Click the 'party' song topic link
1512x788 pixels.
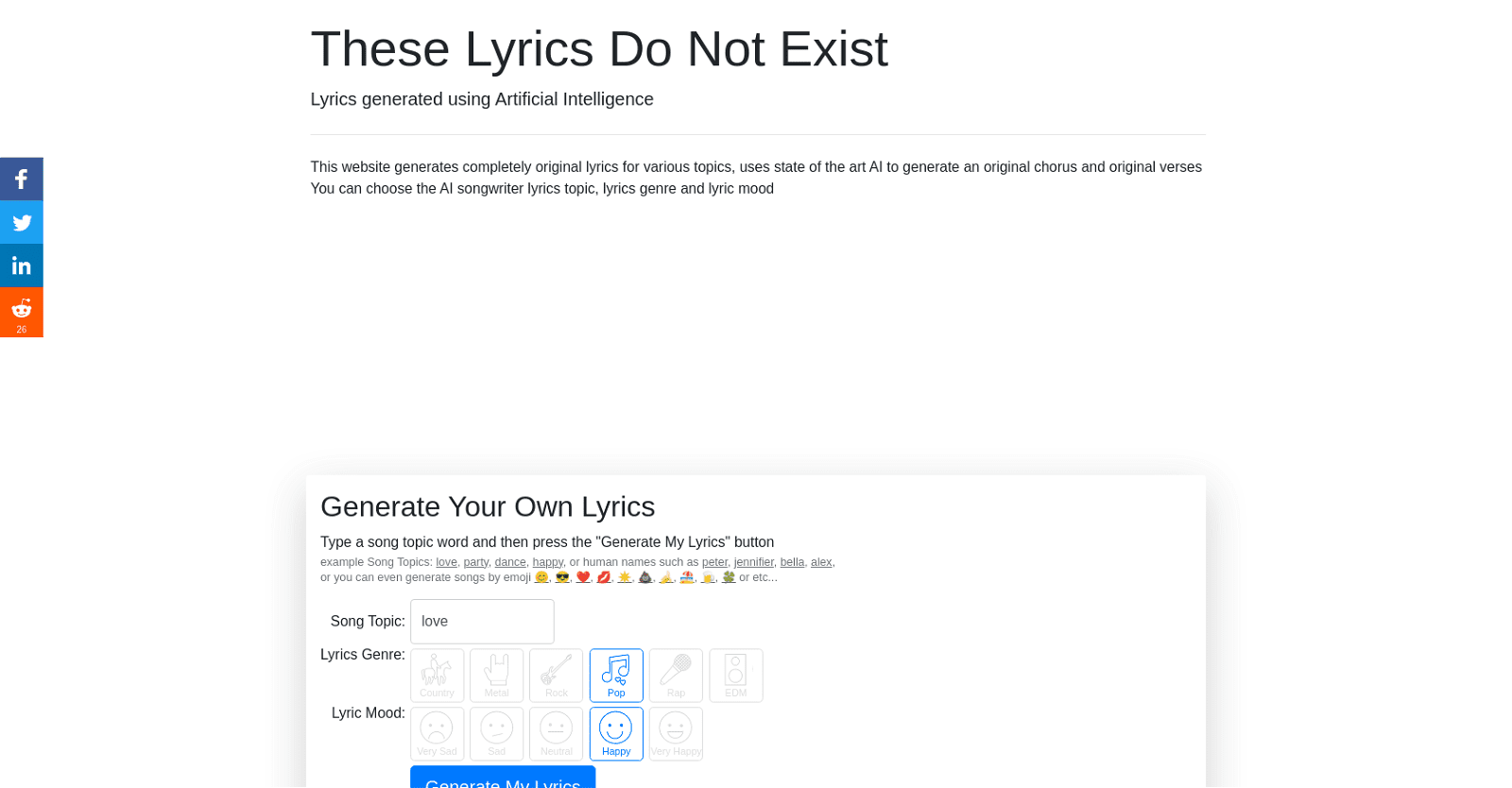coord(476,561)
